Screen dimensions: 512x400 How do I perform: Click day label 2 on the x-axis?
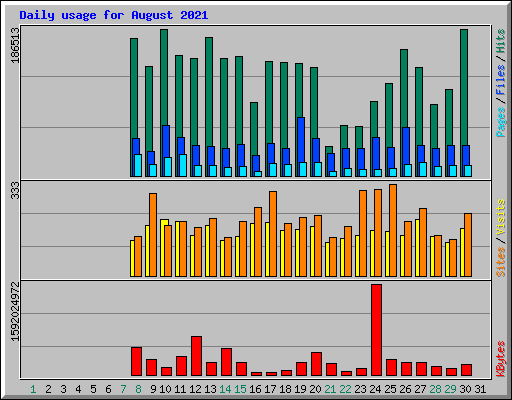(48, 389)
